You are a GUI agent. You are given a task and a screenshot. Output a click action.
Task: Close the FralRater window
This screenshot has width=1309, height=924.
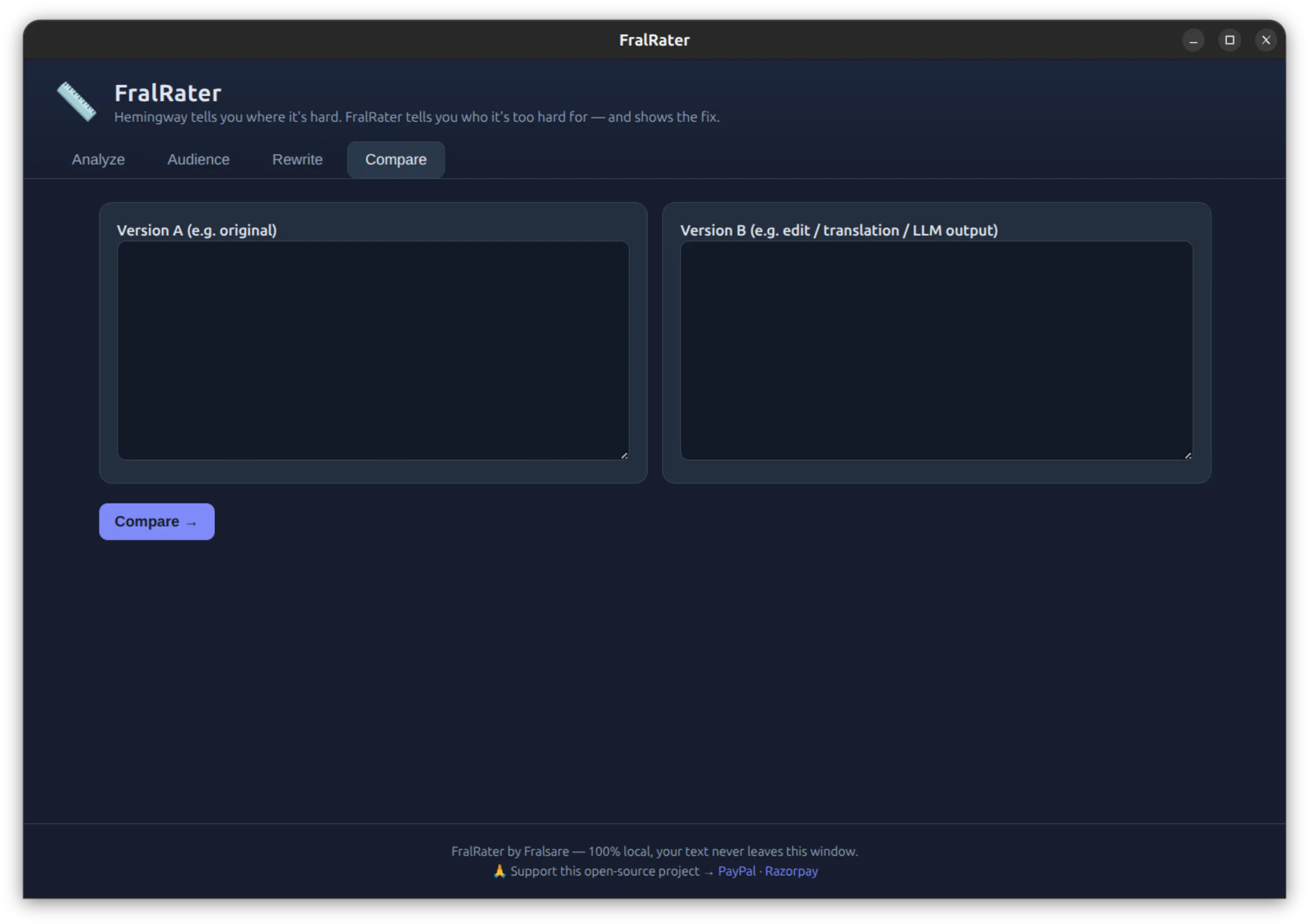[1266, 41]
